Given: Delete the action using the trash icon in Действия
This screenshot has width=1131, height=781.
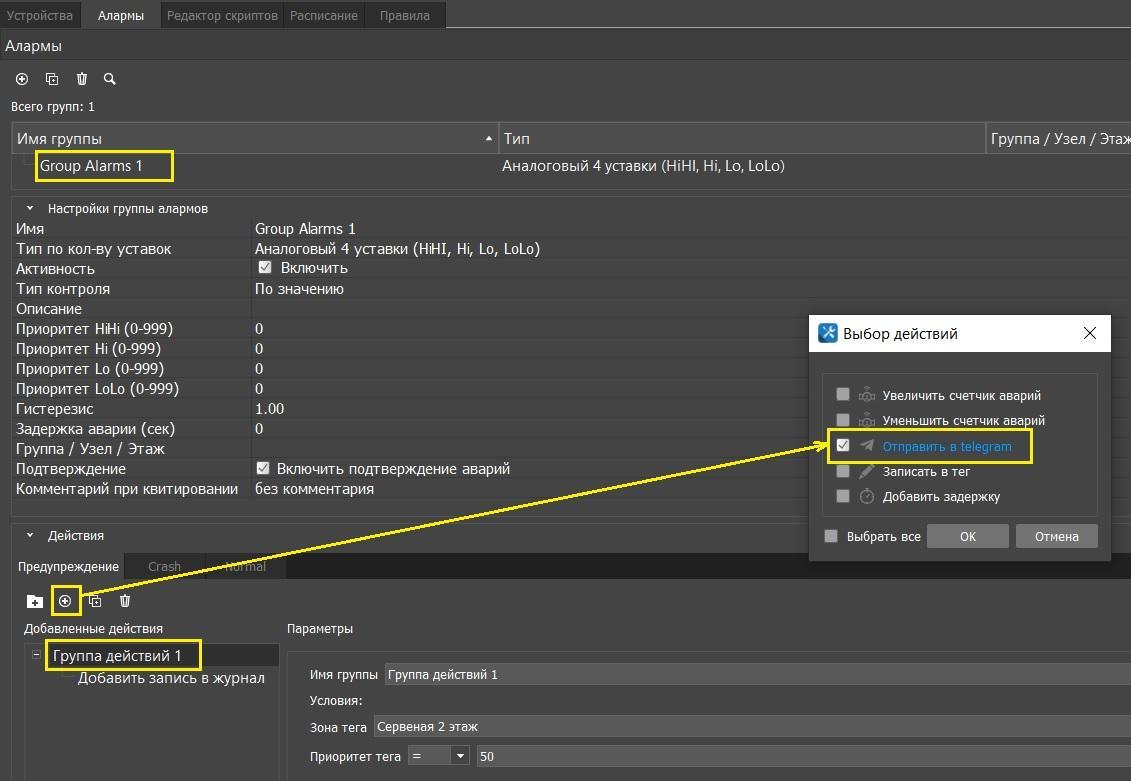Looking at the screenshot, I should (x=125, y=601).
